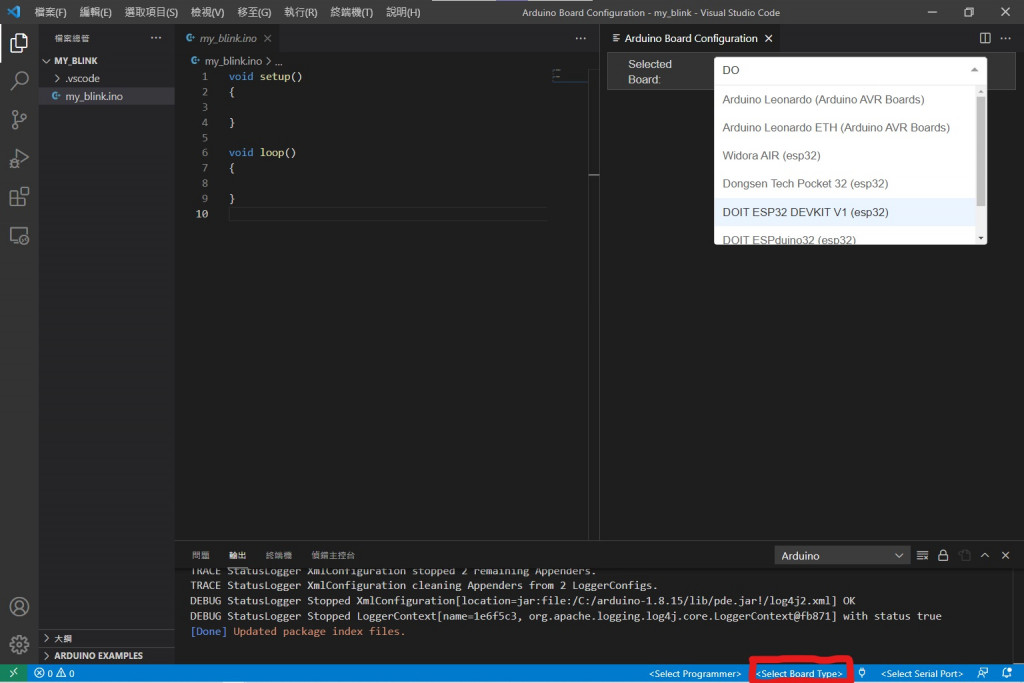Close the bottom output panel

[x=1006, y=556]
